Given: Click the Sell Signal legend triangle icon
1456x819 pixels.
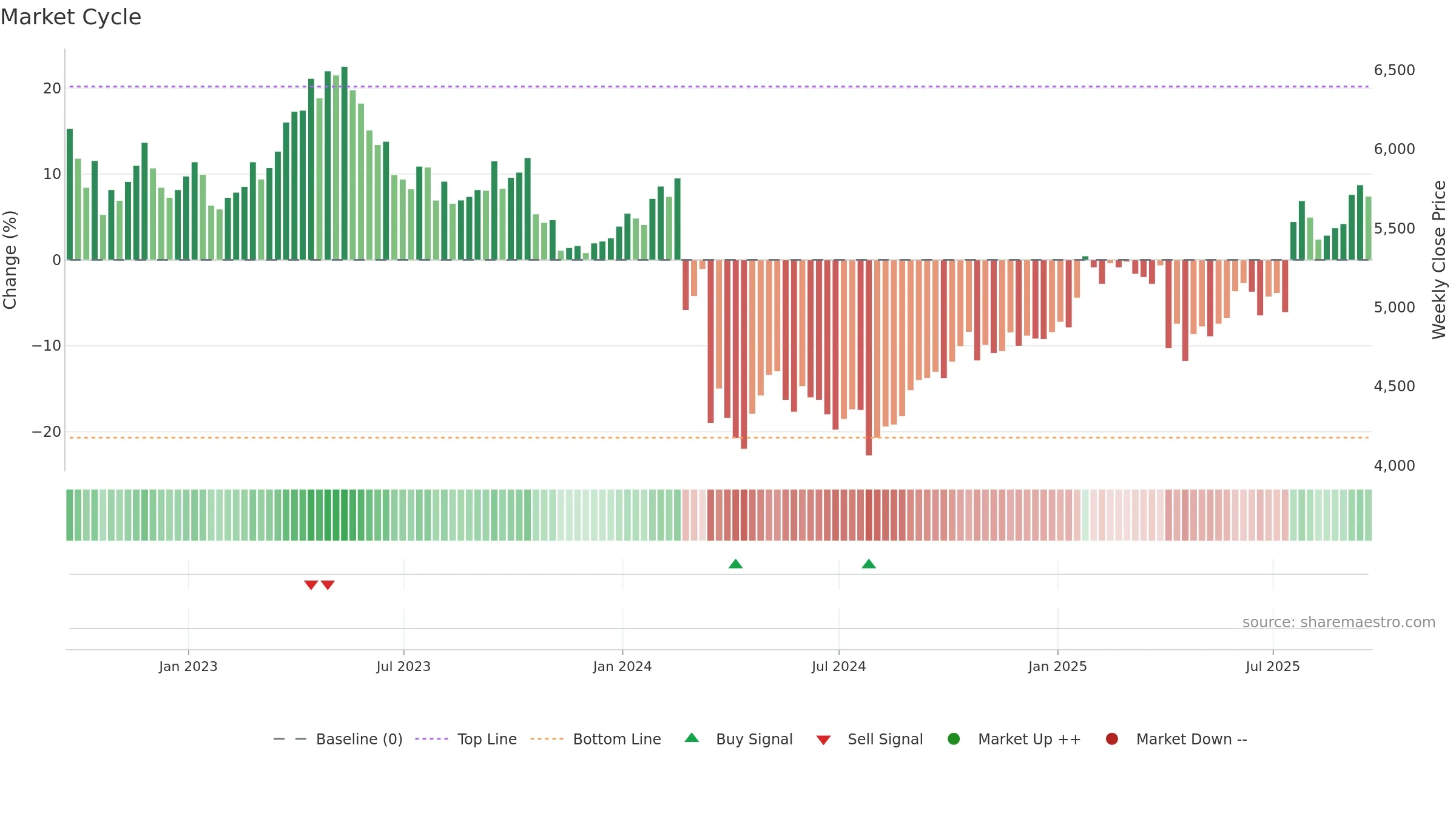Looking at the screenshot, I should 823,740.
